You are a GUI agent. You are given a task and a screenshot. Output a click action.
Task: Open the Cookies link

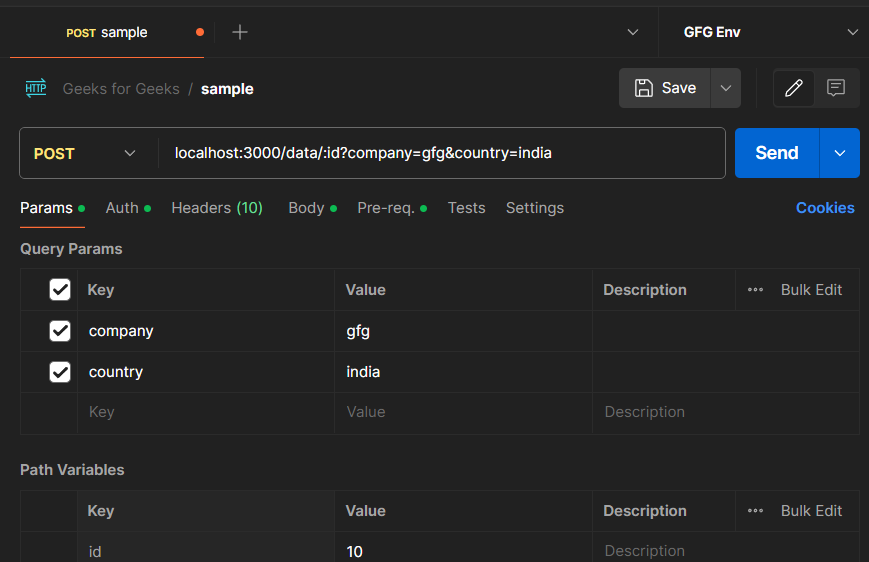click(825, 208)
